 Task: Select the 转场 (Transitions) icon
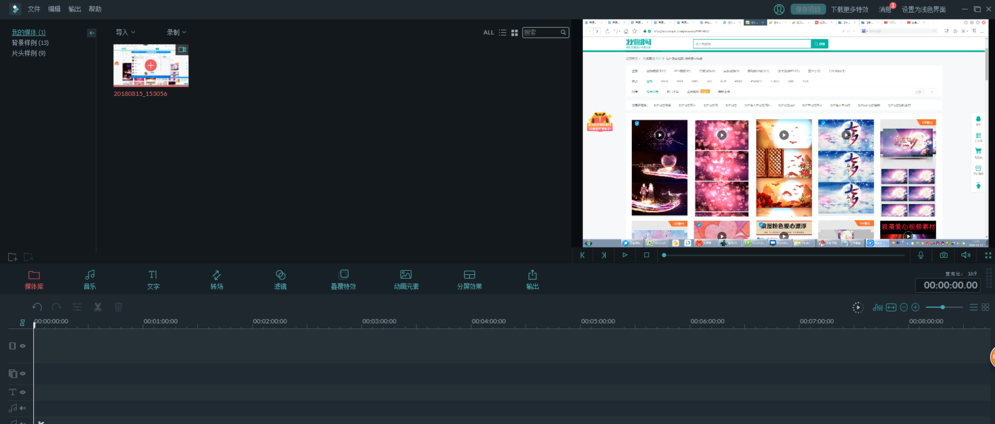coord(216,278)
